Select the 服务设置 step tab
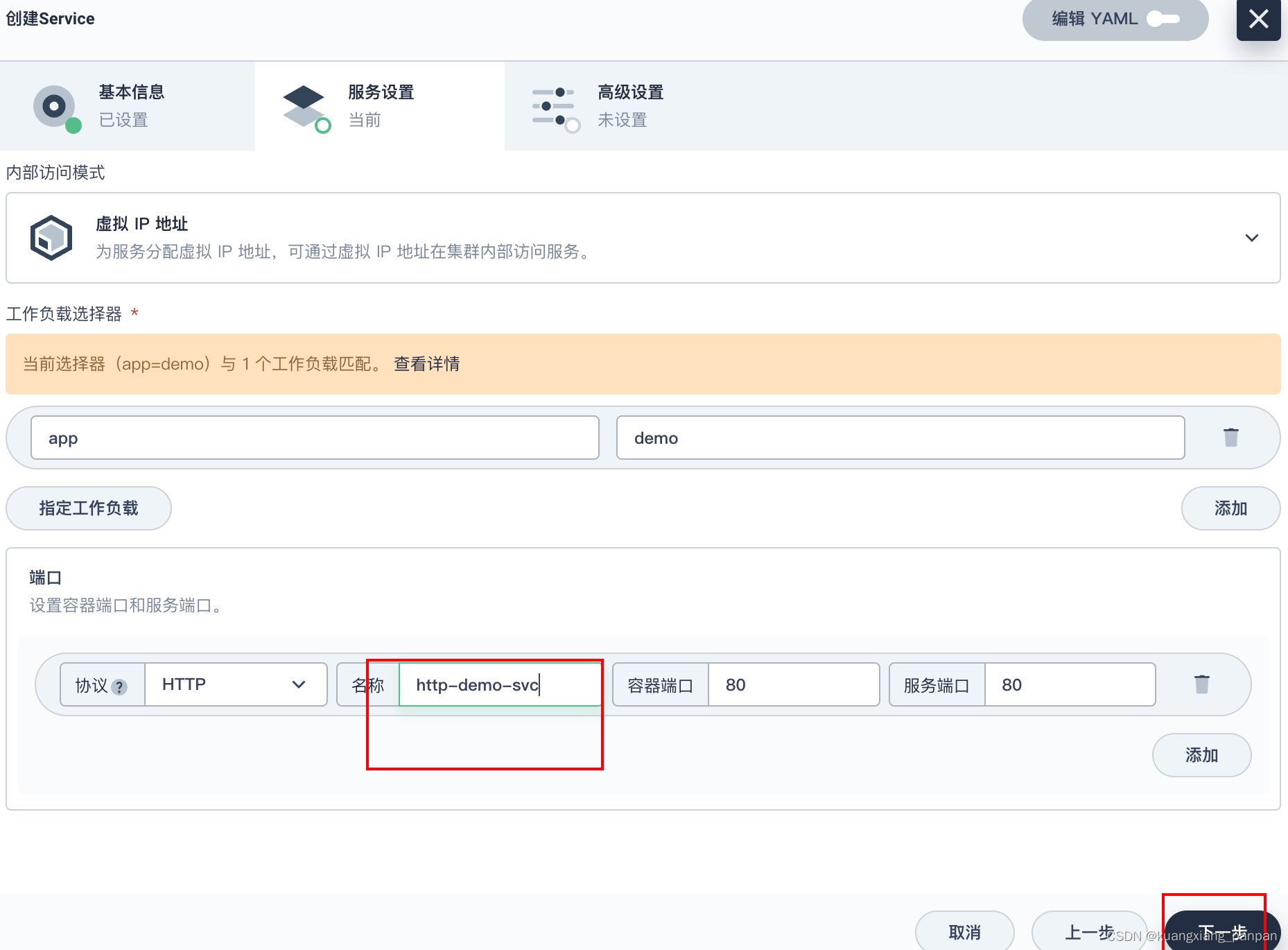The width and height of the screenshot is (1288, 950). pyautogui.click(x=380, y=105)
